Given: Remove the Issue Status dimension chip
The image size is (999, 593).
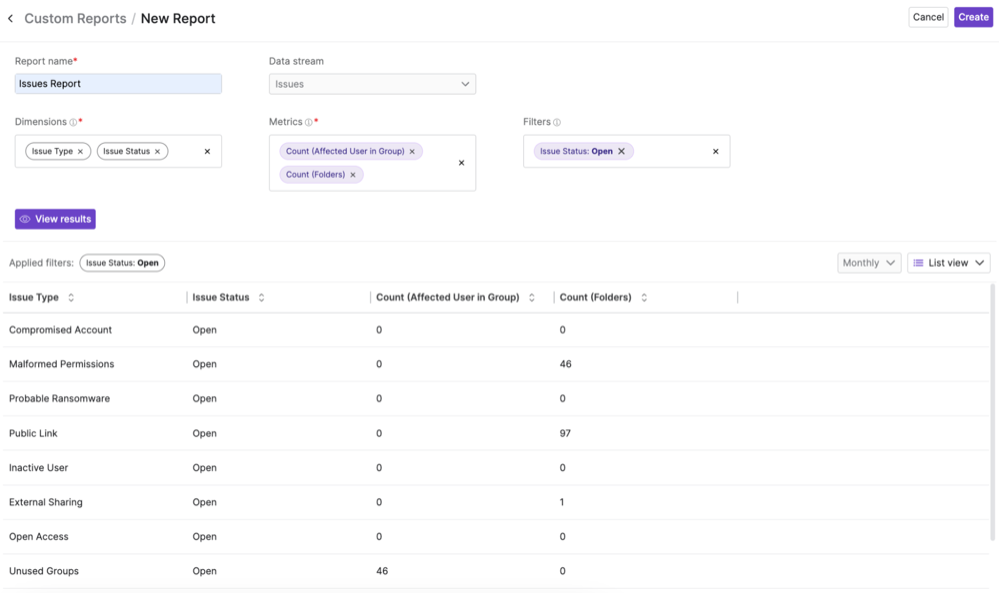Looking at the screenshot, I should pyautogui.click(x=157, y=152).
